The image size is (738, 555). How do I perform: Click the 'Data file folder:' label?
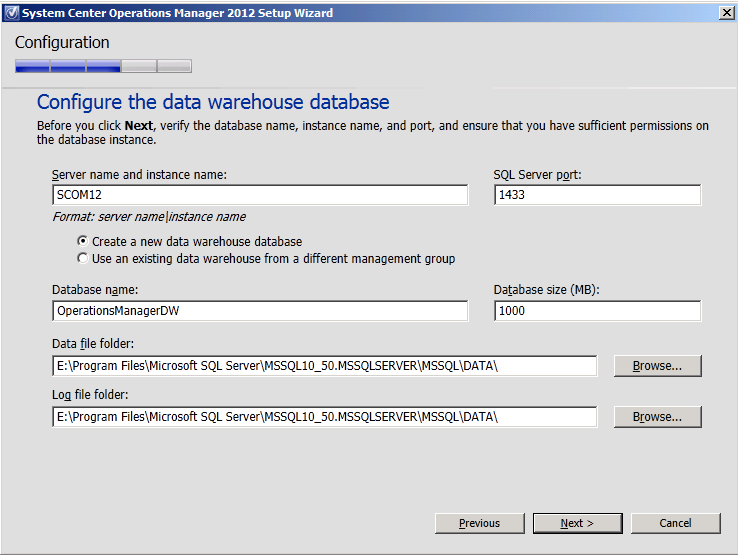(x=93, y=344)
